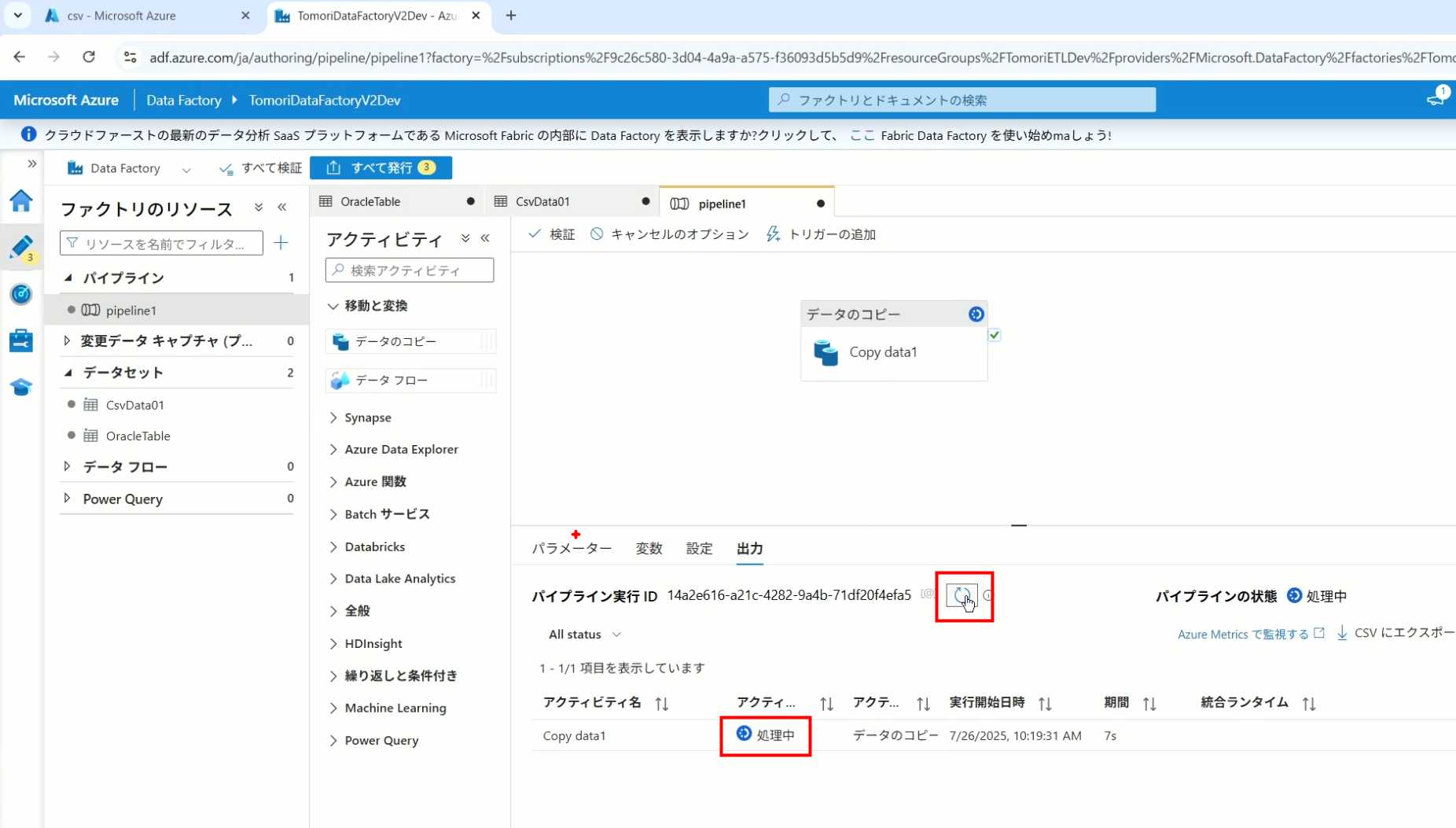Viewport: 1456px width, 828px height.
Task: Sort by the run start time column
Action: [x=1045, y=704]
